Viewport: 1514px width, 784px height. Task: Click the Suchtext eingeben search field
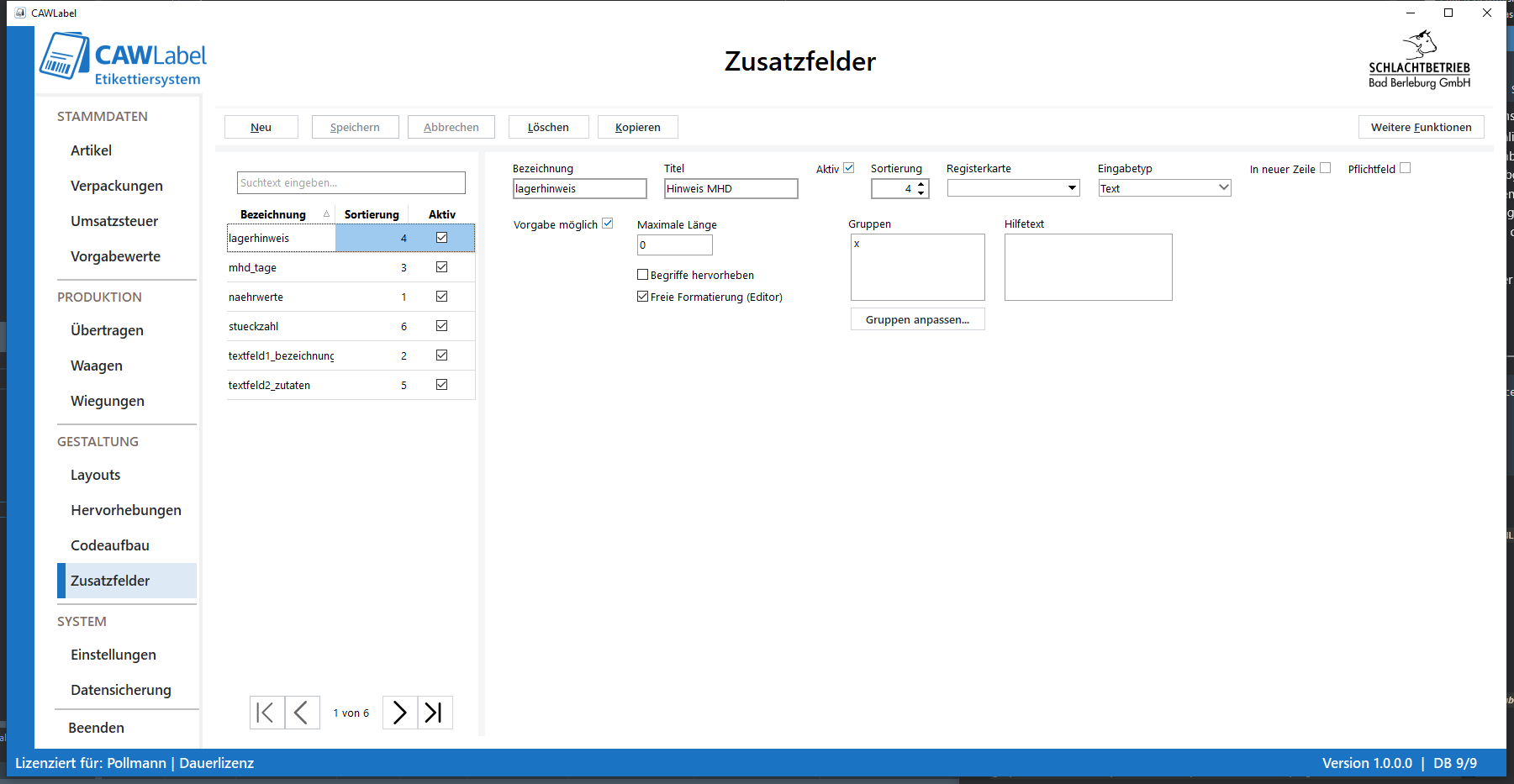pos(351,182)
